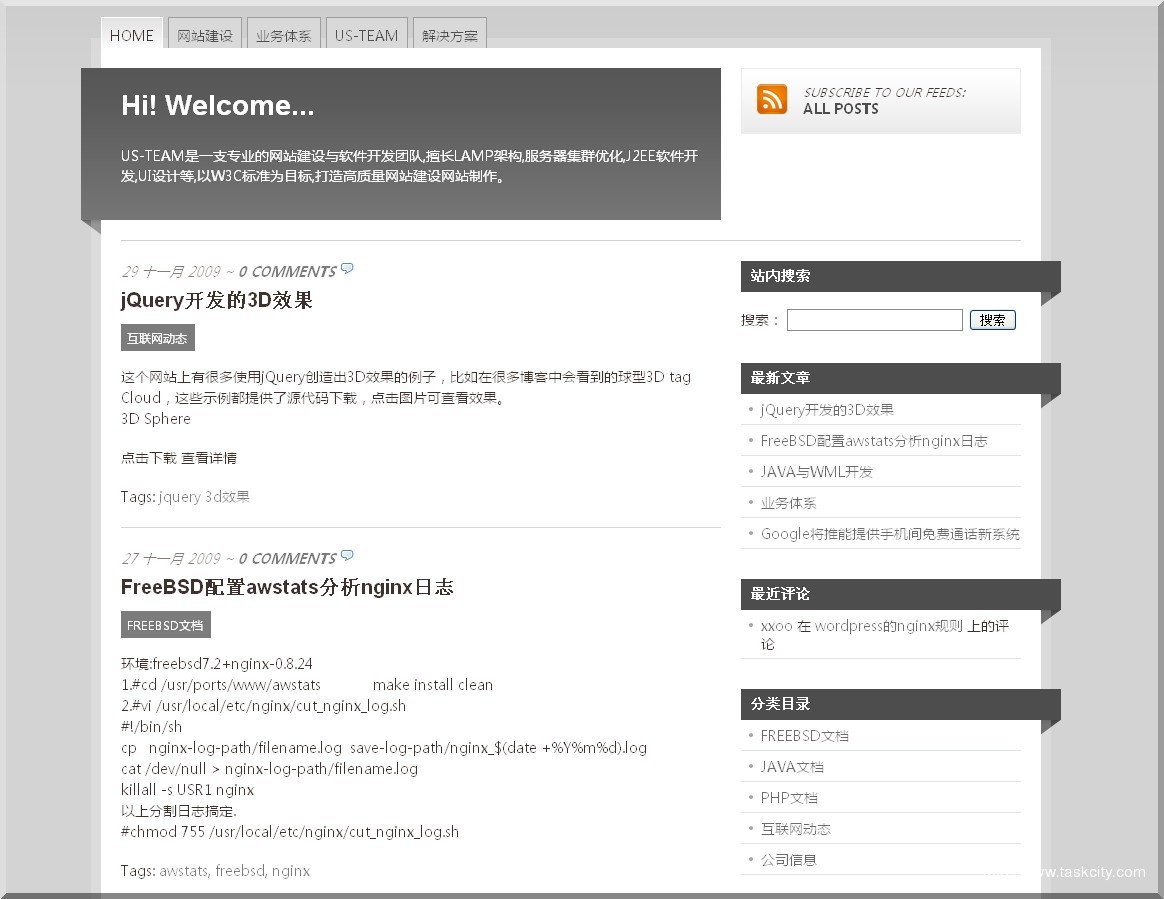Click comment bubble icon on FreeBSD post

coord(347,556)
